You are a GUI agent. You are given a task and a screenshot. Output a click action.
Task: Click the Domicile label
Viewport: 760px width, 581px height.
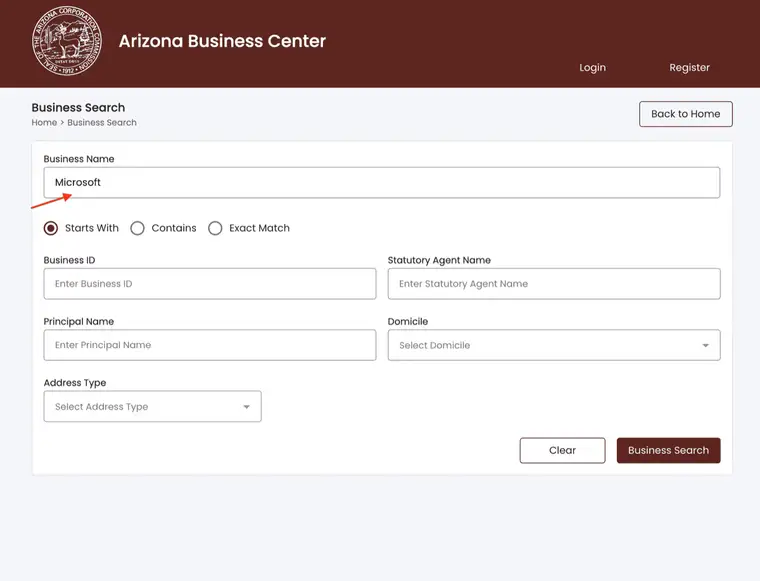pos(408,322)
